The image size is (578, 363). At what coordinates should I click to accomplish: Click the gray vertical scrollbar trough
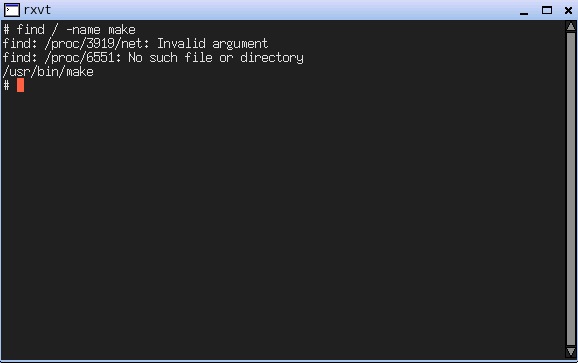click(571, 189)
